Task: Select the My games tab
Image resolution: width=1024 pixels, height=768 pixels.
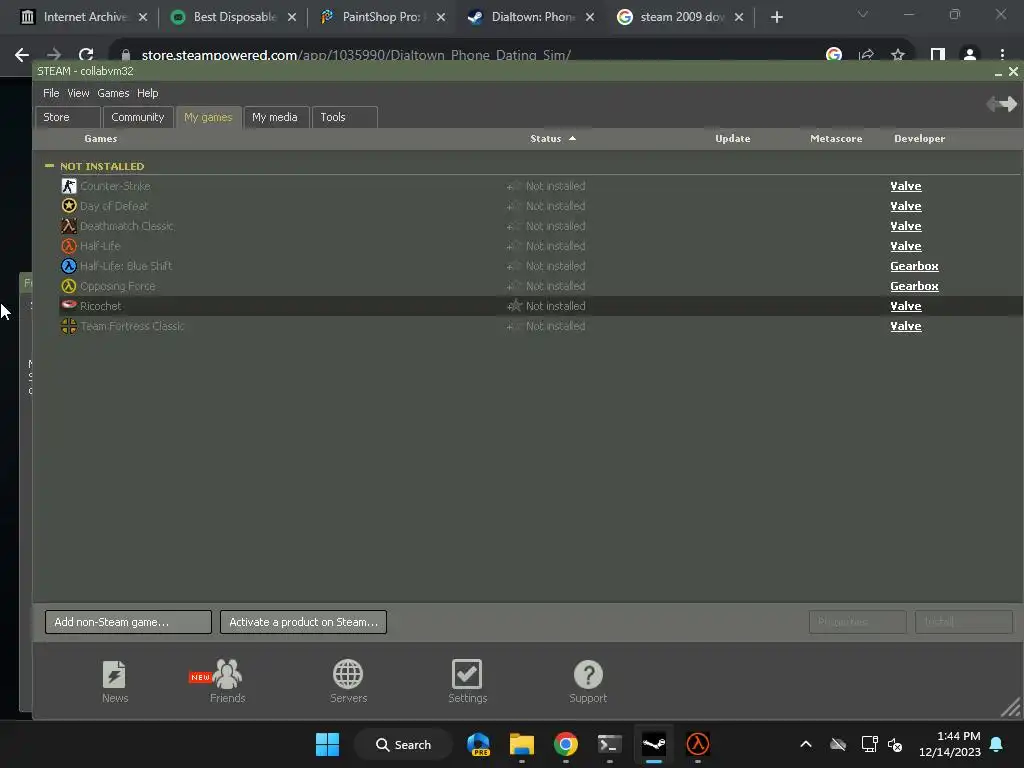Action: point(208,117)
